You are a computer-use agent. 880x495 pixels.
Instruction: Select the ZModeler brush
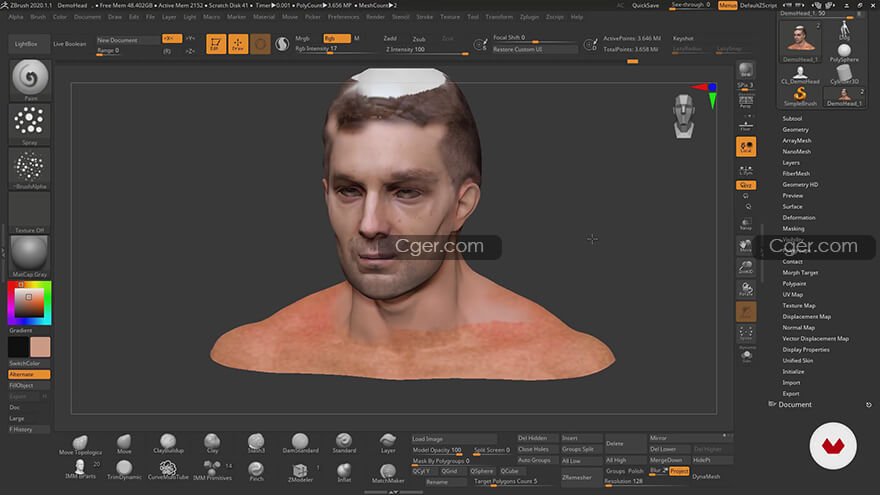(300, 472)
